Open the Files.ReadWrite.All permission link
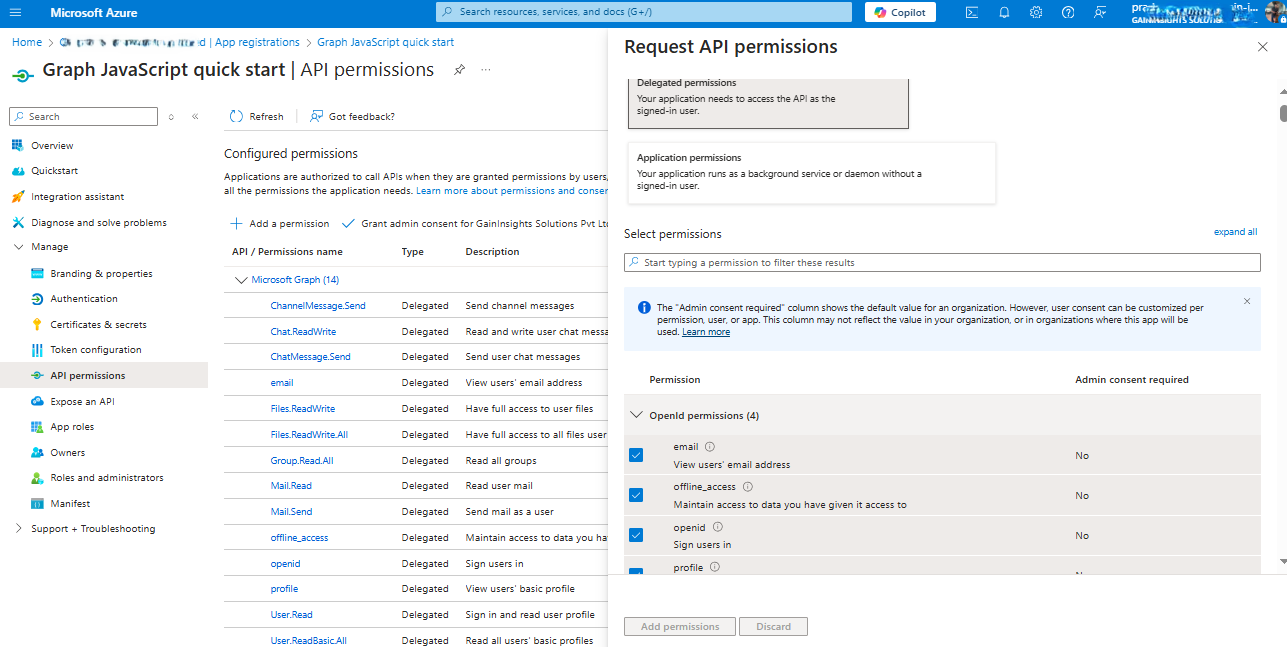Image resolution: width=1287 pixels, height=647 pixels. tap(307, 433)
